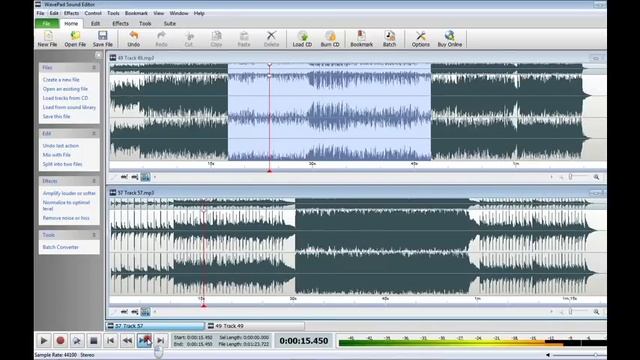Viewport: 640px width, 360px height.
Task: Click the Open an existing file link
Action: 65,89
